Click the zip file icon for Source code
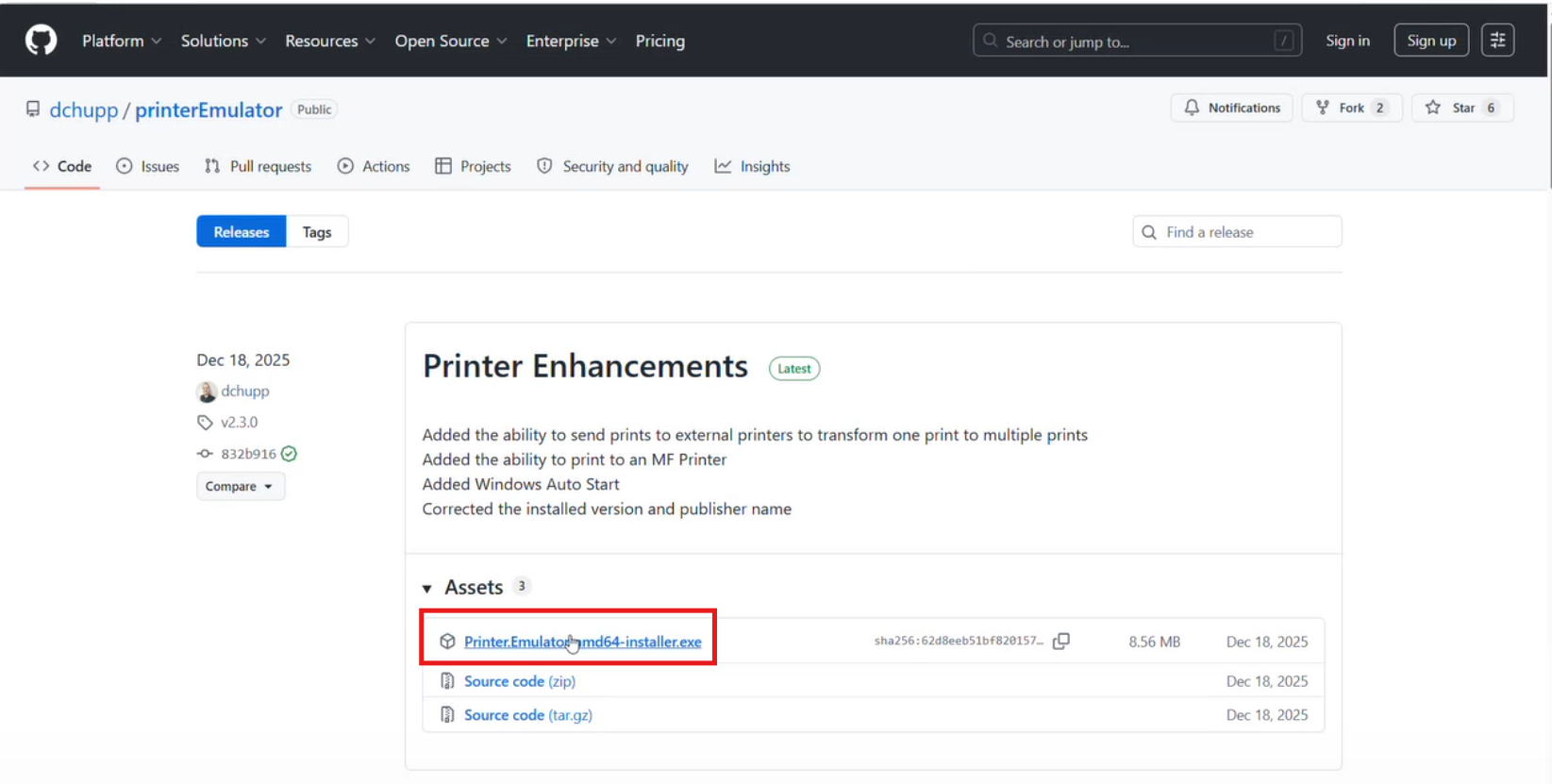Viewport: 1552px width, 784px height. [447, 681]
